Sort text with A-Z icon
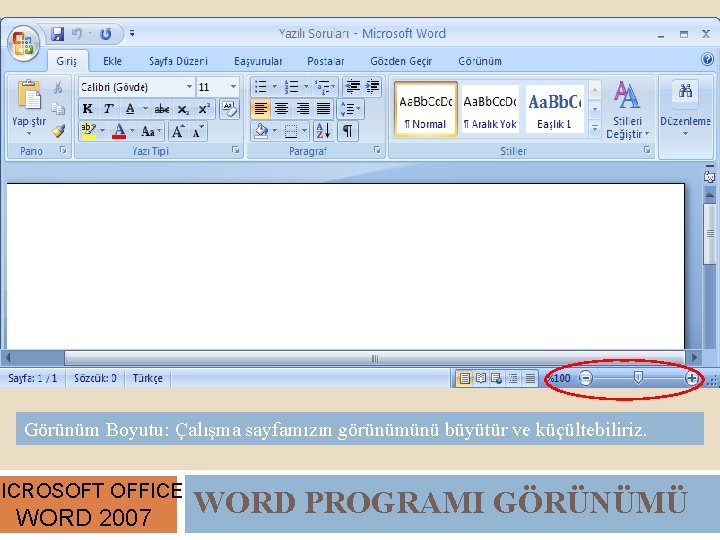The height and width of the screenshot is (540, 720). (x=323, y=131)
